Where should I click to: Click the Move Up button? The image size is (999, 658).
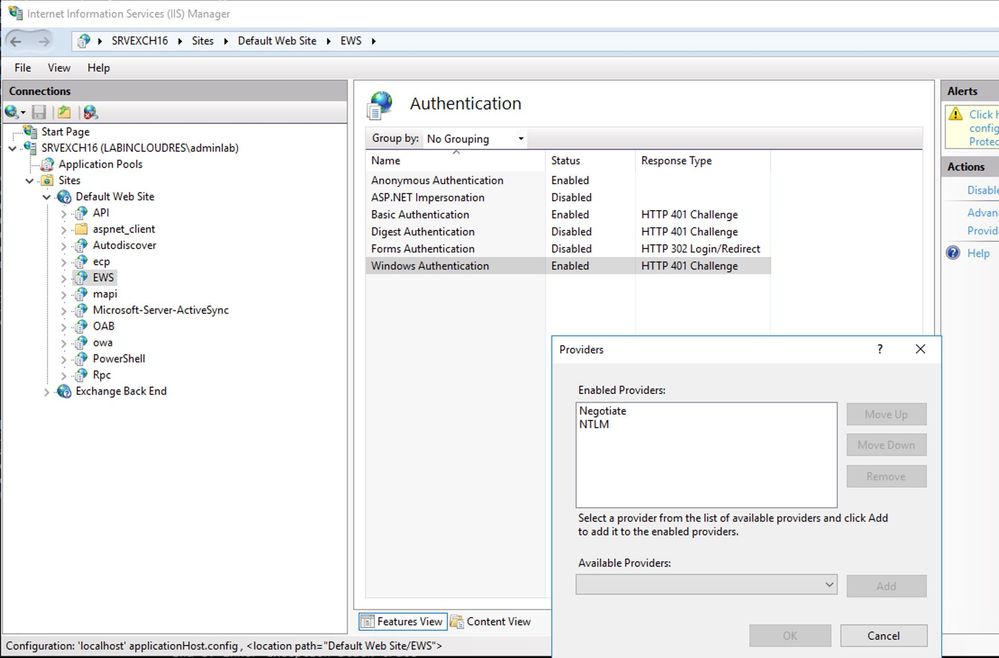pyautogui.click(x=886, y=414)
